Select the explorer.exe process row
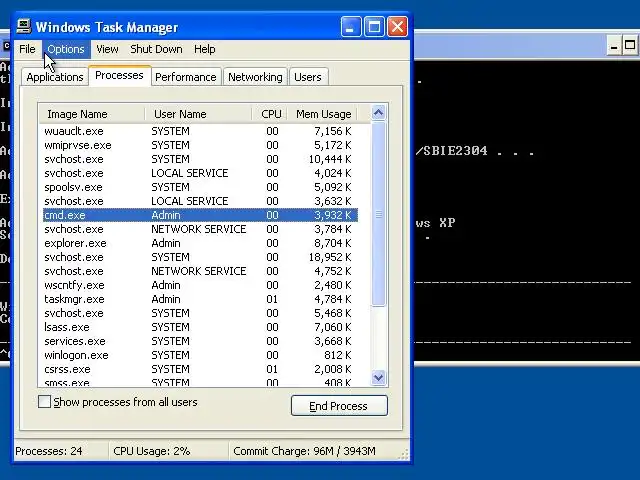 (x=200, y=243)
